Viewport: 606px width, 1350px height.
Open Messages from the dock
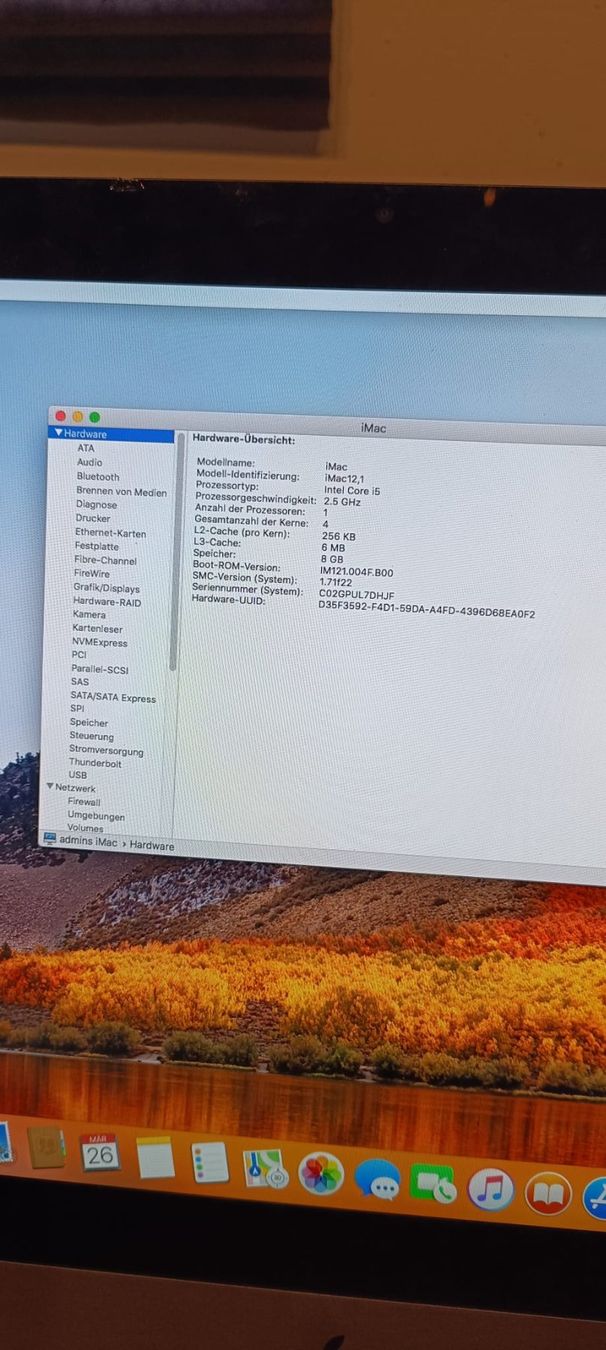[x=378, y=1180]
